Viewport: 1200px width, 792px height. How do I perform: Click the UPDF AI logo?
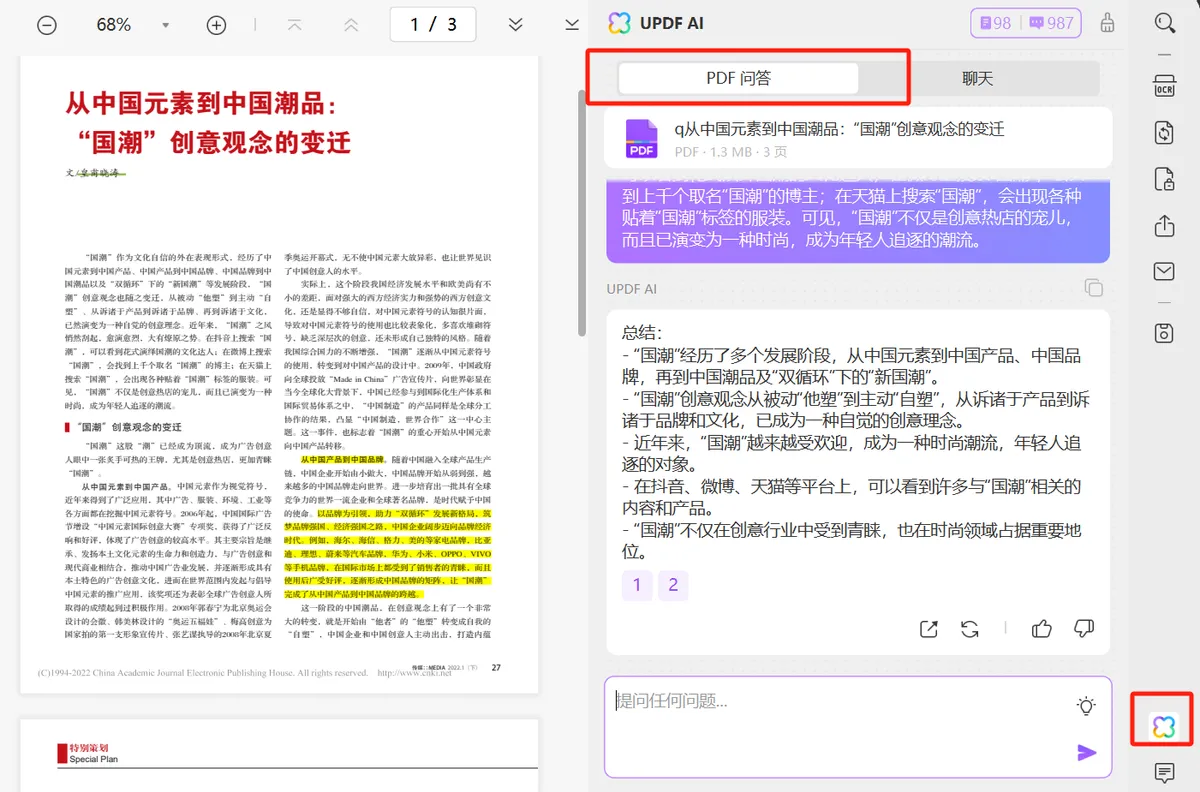click(x=619, y=22)
